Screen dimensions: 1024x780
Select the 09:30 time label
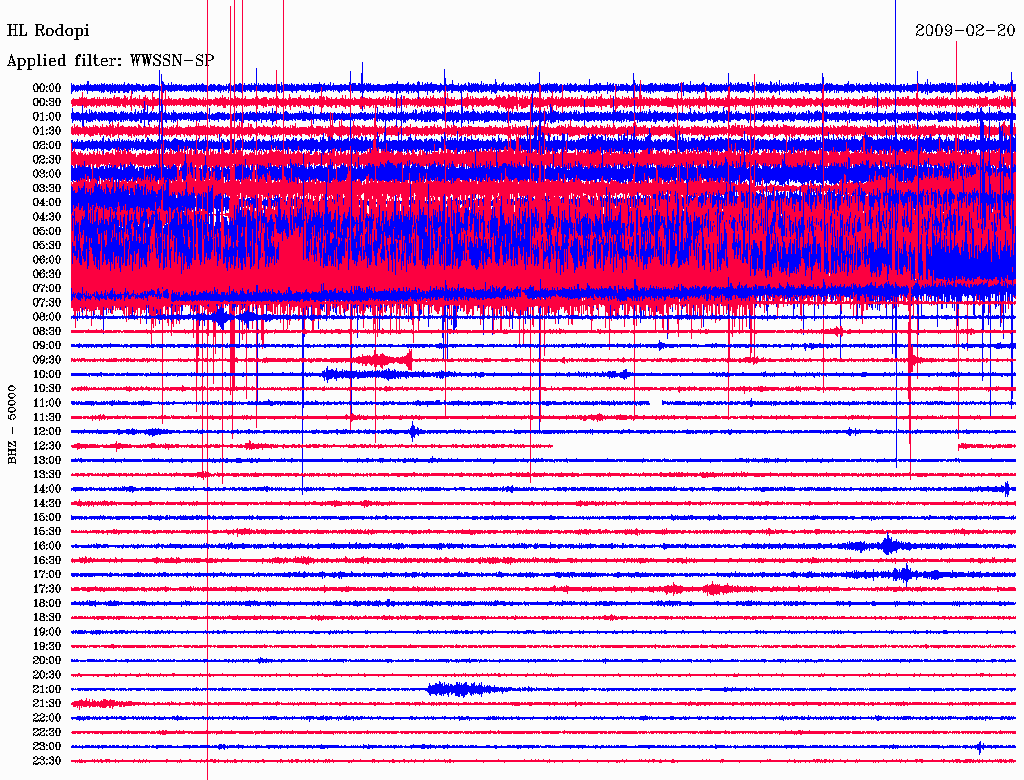pos(47,360)
